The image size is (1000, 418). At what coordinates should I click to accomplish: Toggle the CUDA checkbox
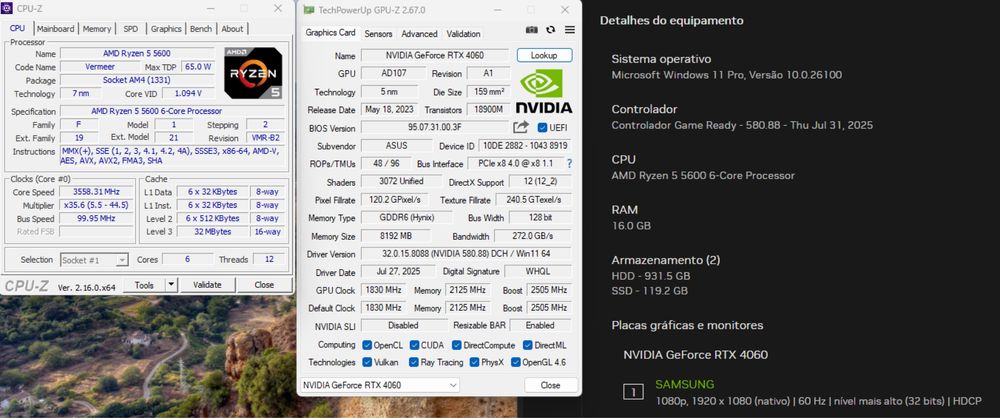pos(415,345)
